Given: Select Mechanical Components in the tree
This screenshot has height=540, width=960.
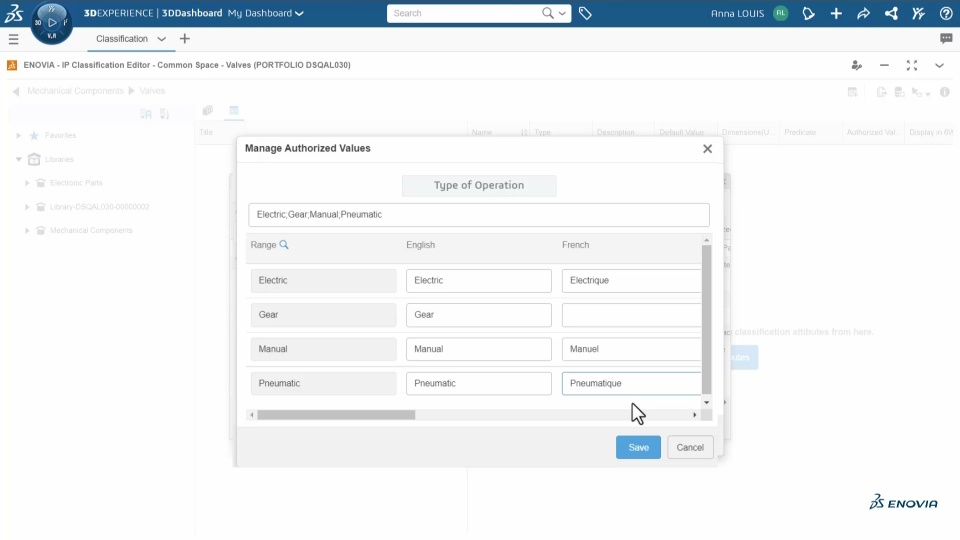Looking at the screenshot, I should (x=91, y=230).
